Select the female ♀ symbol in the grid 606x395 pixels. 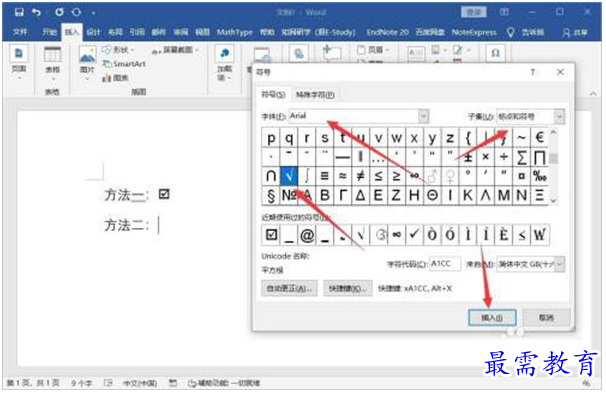pyautogui.click(x=450, y=176)
